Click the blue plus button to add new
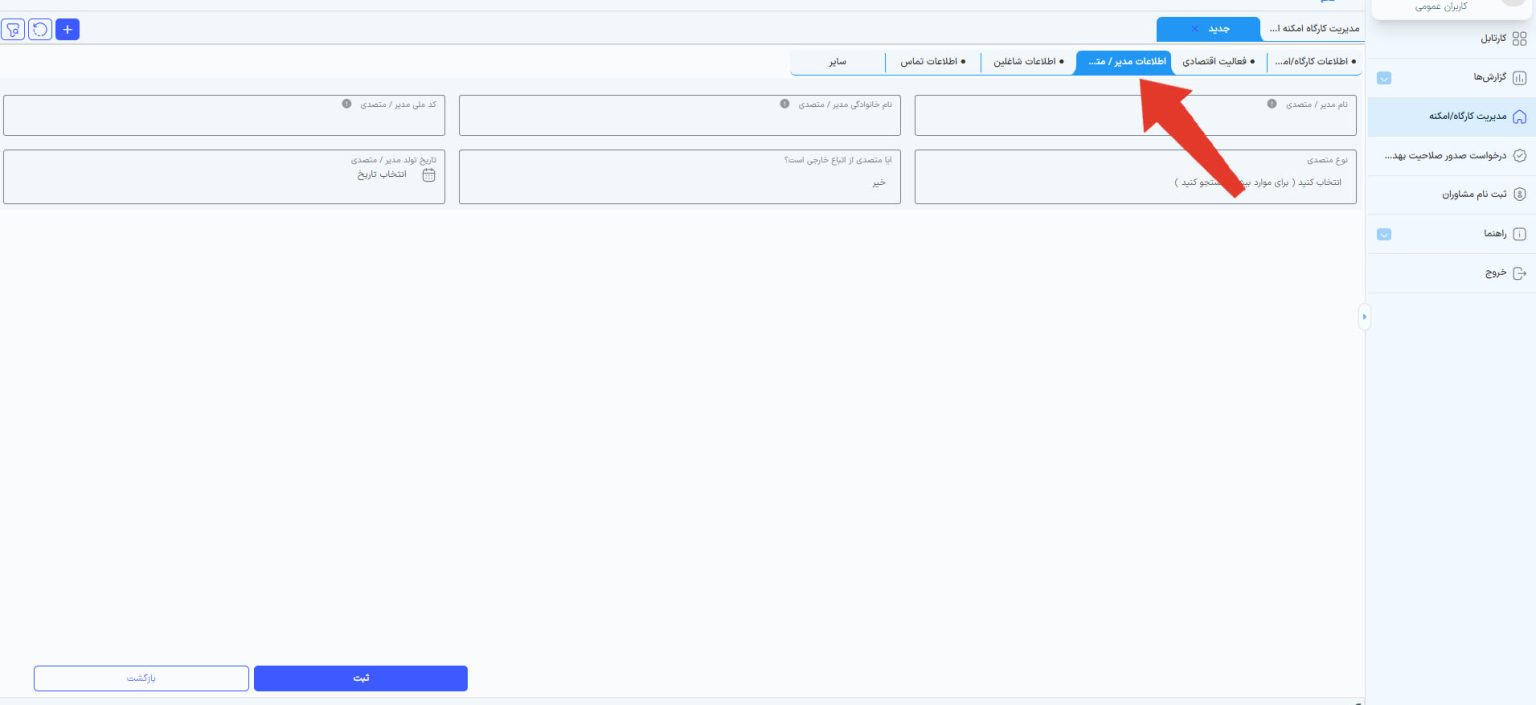 (x=67, y=29)
